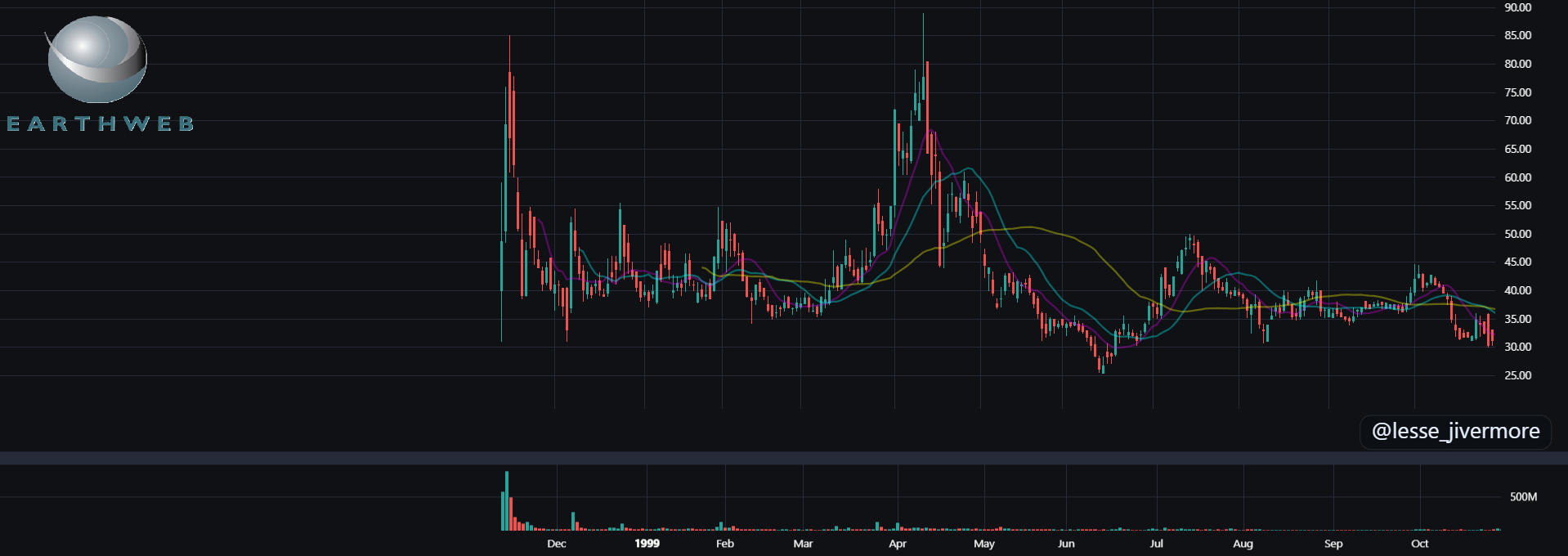Click the 65.00 price axis label
The height and width of the screenshot is (556, 1568).
(1517, 149)
